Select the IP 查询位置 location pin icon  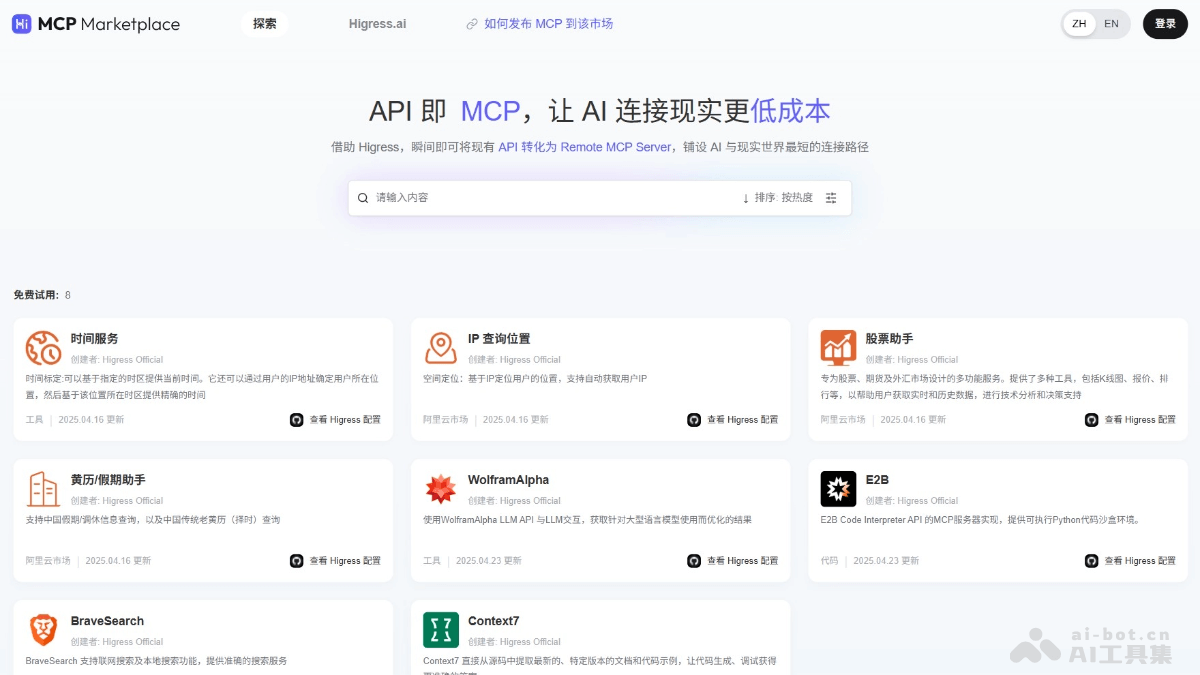click(x=439, y=349)
